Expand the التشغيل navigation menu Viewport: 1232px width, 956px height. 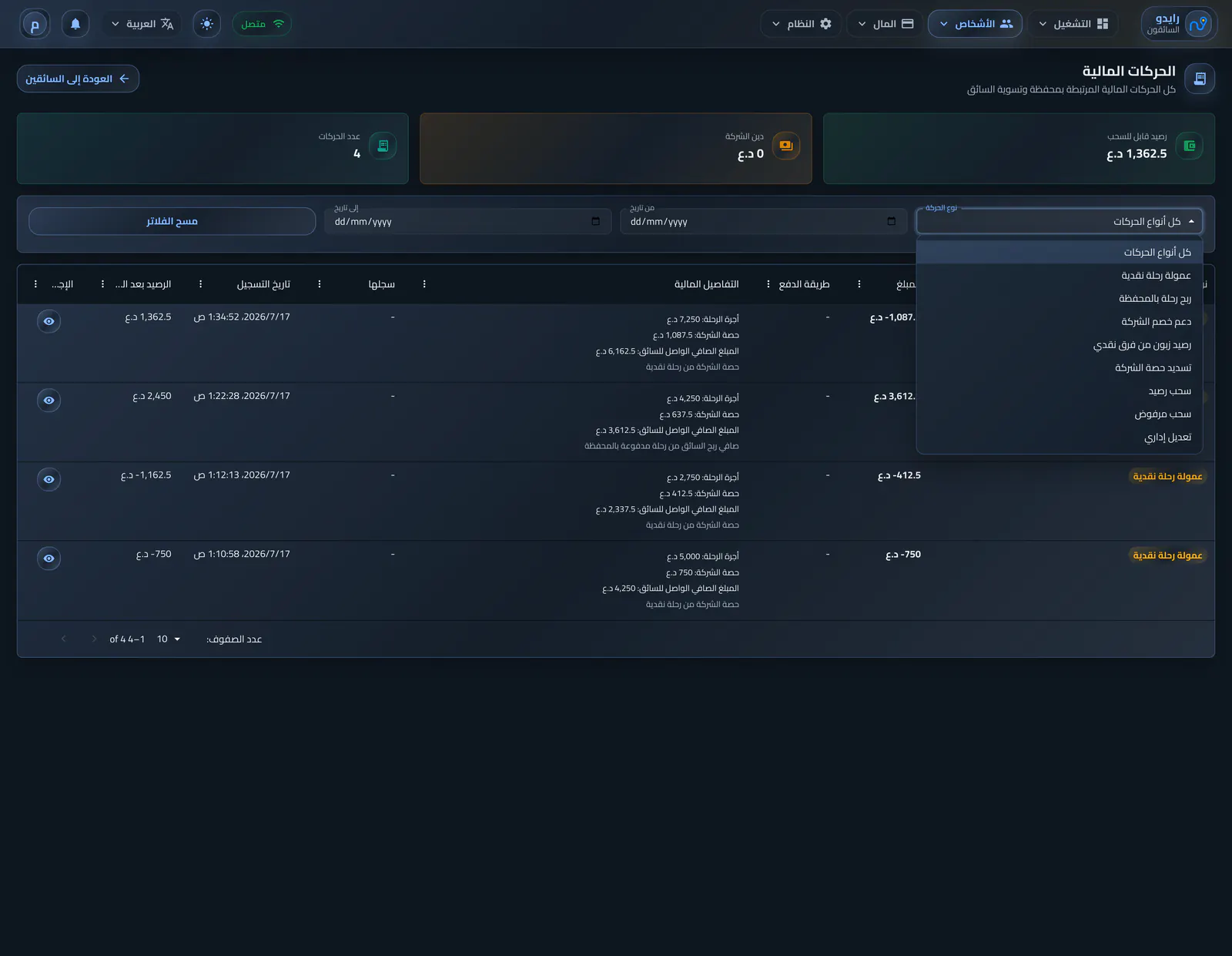pos(1073,24)
